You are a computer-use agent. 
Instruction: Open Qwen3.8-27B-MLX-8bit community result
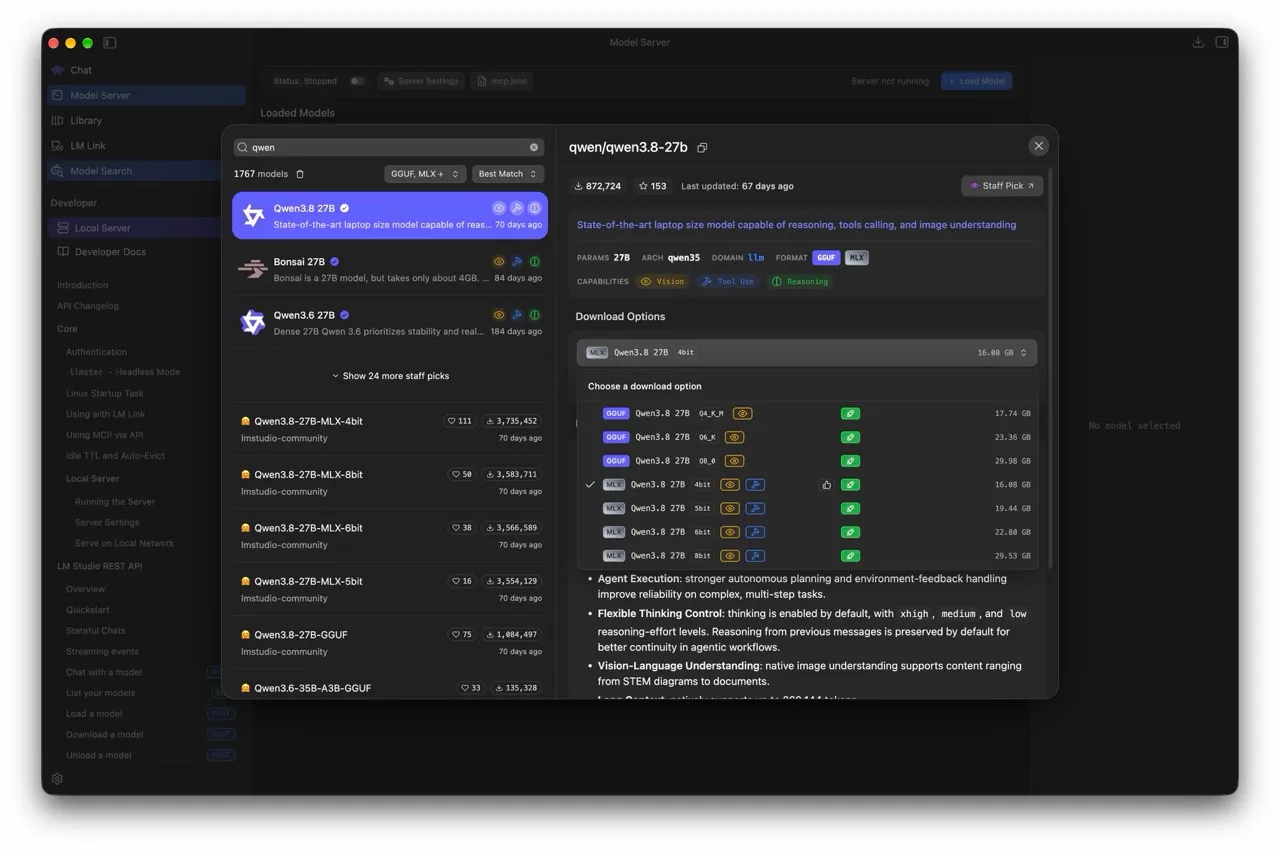coord(390,482)
